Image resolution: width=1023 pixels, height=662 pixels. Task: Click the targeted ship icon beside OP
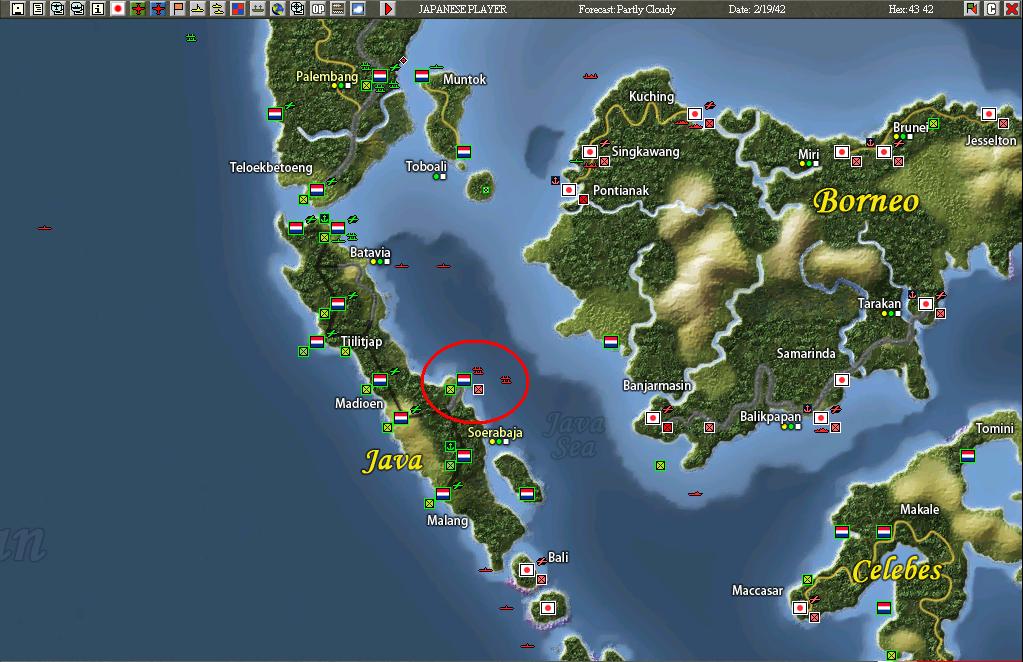coord(298,8)
